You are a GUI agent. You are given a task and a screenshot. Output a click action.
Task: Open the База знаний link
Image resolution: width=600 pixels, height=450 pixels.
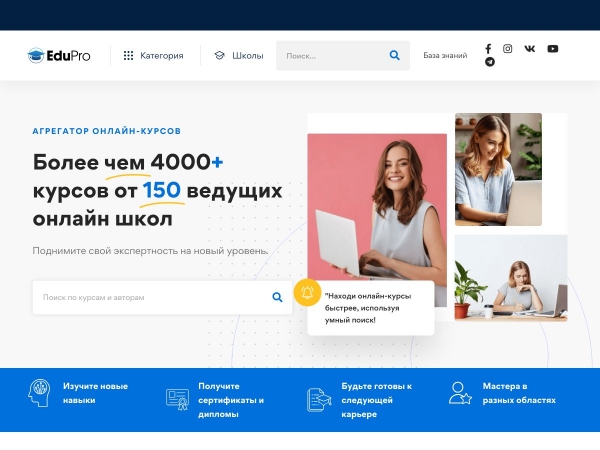(x=445, y=56)
